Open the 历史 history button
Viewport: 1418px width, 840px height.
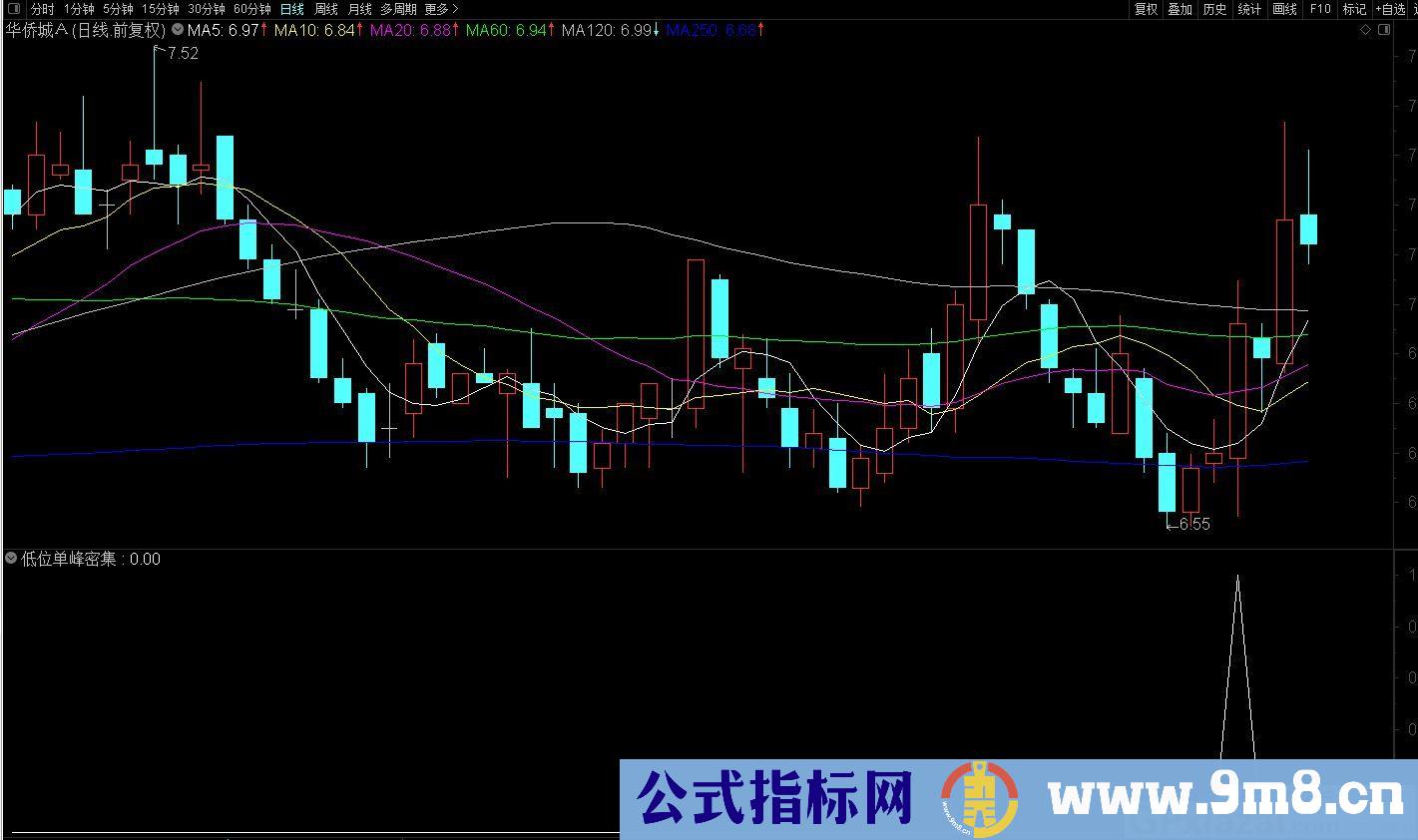click(1214, 9)
